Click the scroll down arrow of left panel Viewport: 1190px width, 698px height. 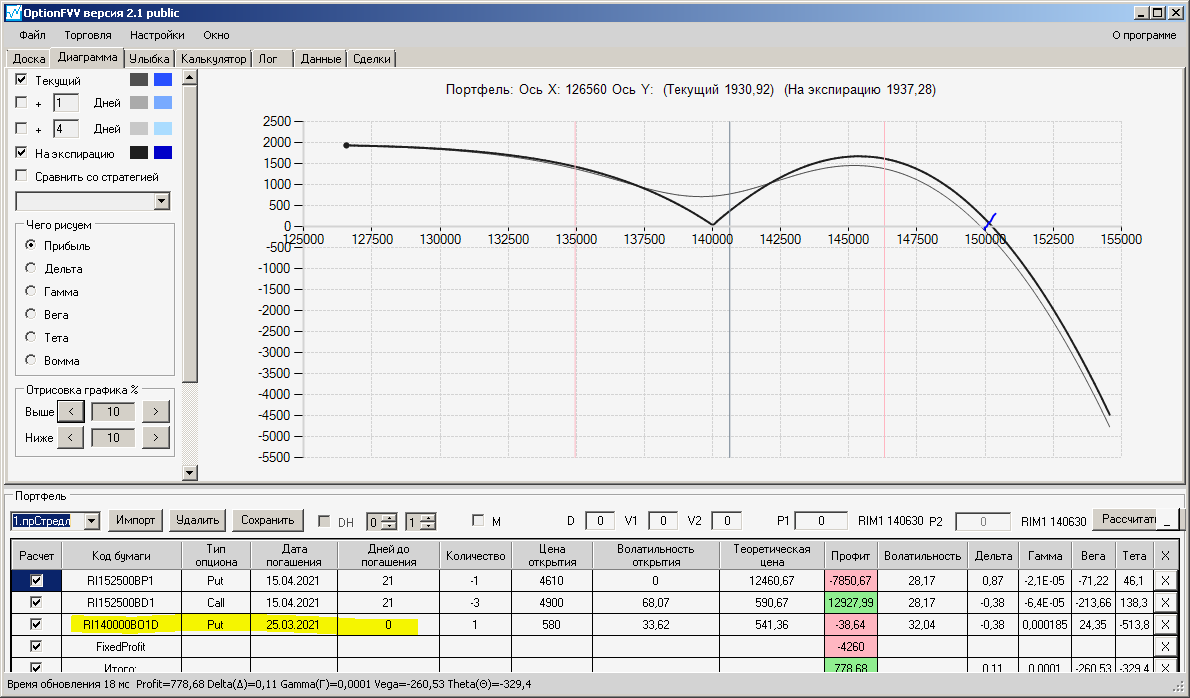(190, 473)
